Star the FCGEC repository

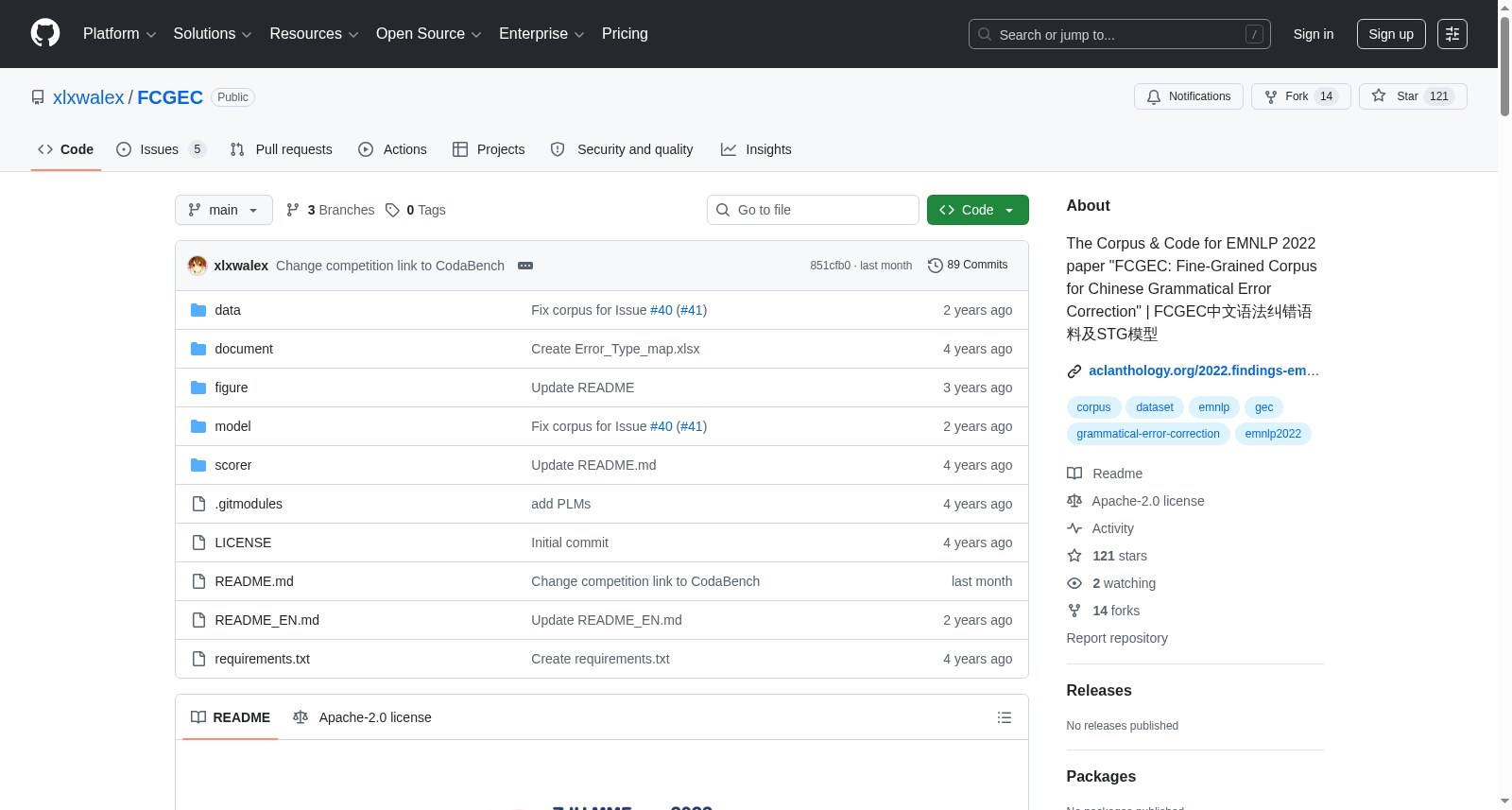[1413, 96]
